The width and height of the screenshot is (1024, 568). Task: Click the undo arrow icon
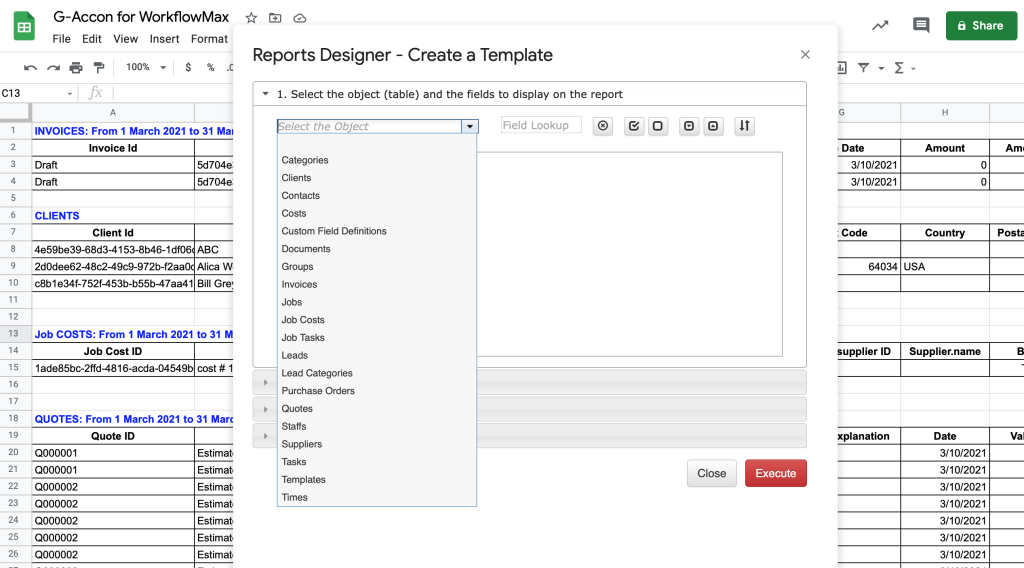coord(30,67)
